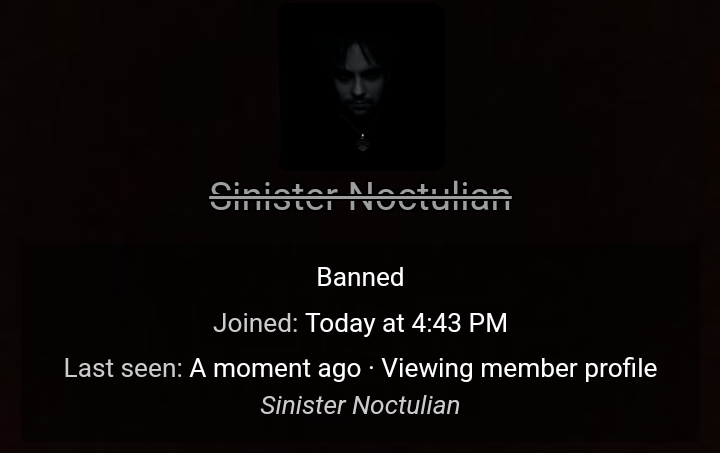Select the Banned user title label
The width and height of the screenshot is (720, 453).
[x=360, y=277]
